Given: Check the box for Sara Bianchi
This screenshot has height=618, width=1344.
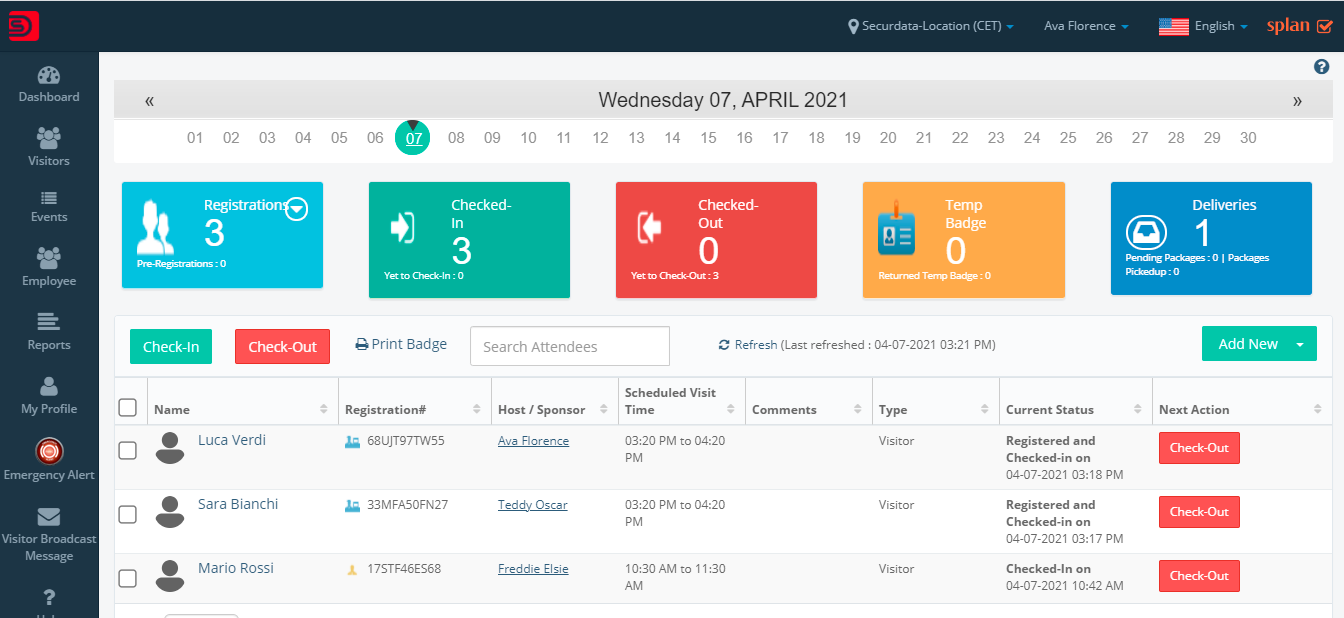Looking at the screenshot, I should point(128,514).
